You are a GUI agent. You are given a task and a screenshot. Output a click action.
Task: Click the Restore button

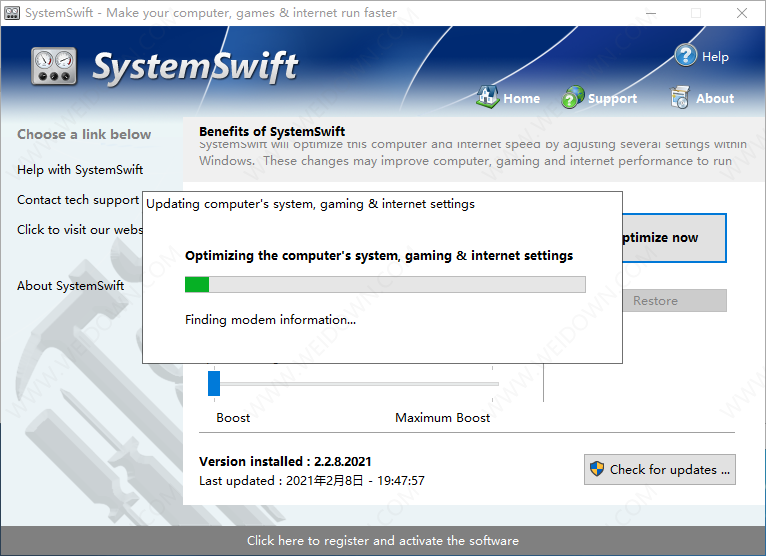coord(674,300)
